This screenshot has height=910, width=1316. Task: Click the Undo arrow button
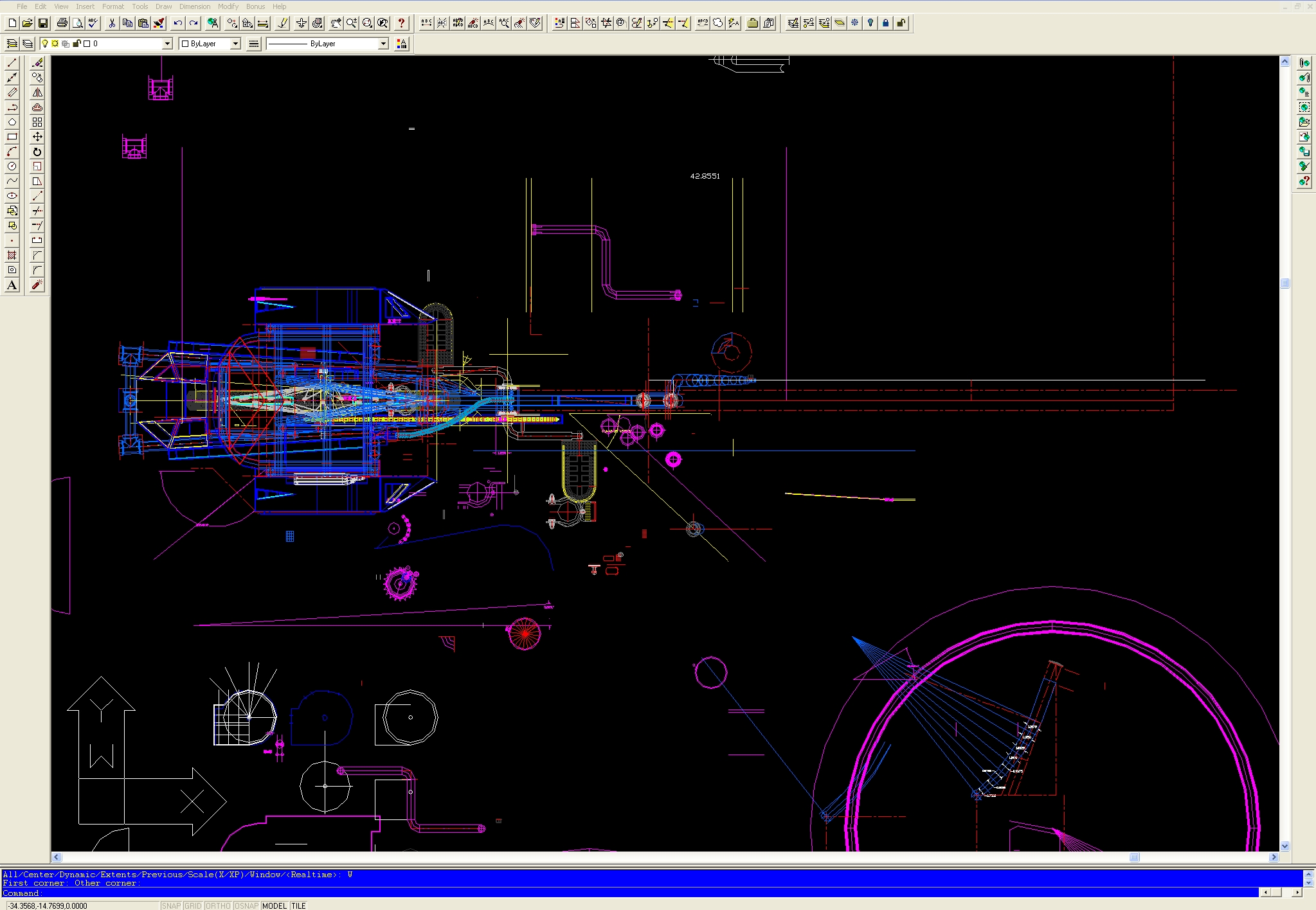[178, 23]
